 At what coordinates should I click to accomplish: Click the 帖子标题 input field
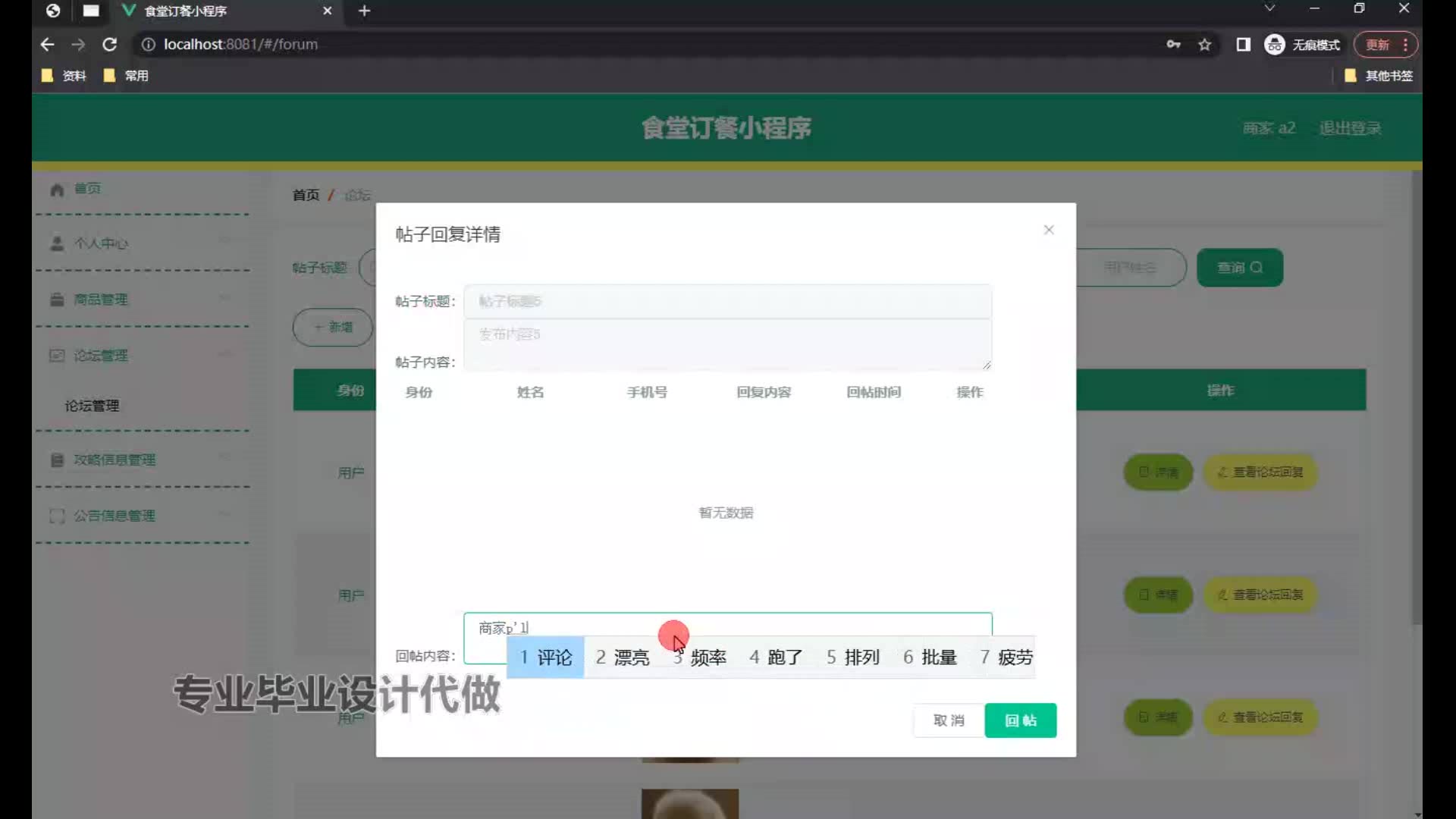[727, 301]
